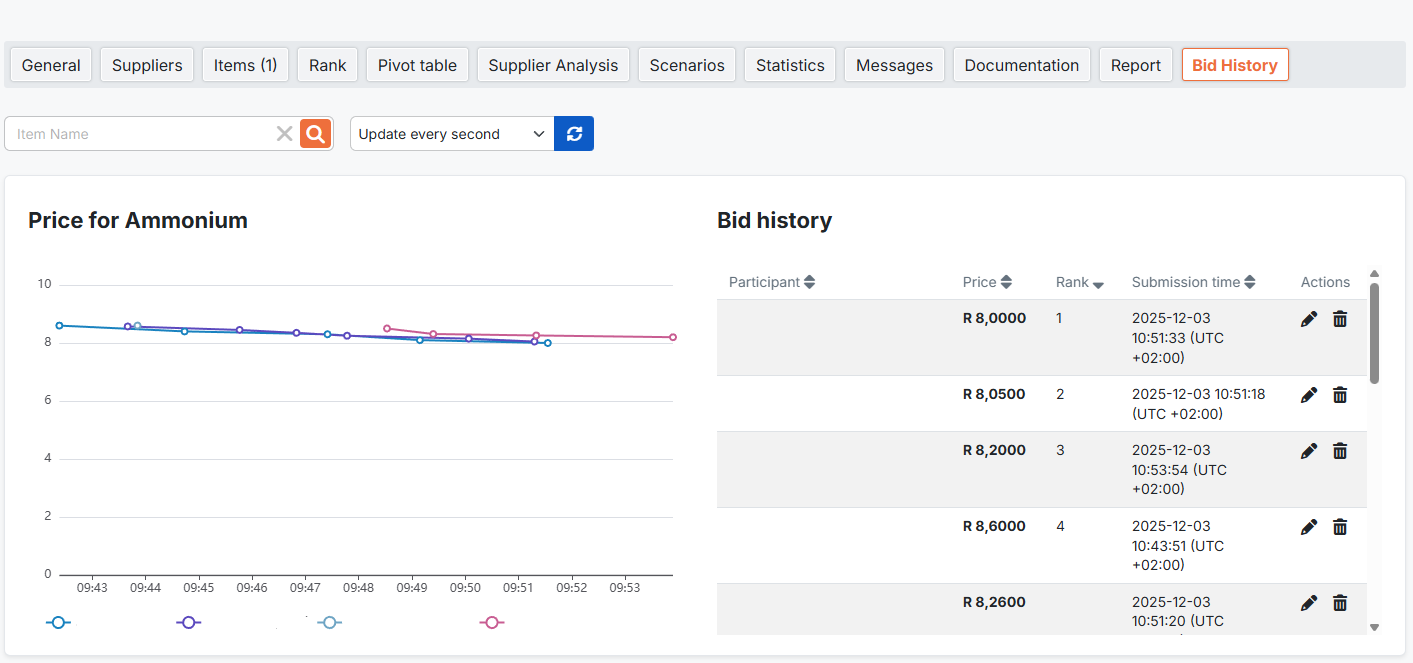Toggle the first blue legend series marker

pyautogui.click(x=58, y=622)
